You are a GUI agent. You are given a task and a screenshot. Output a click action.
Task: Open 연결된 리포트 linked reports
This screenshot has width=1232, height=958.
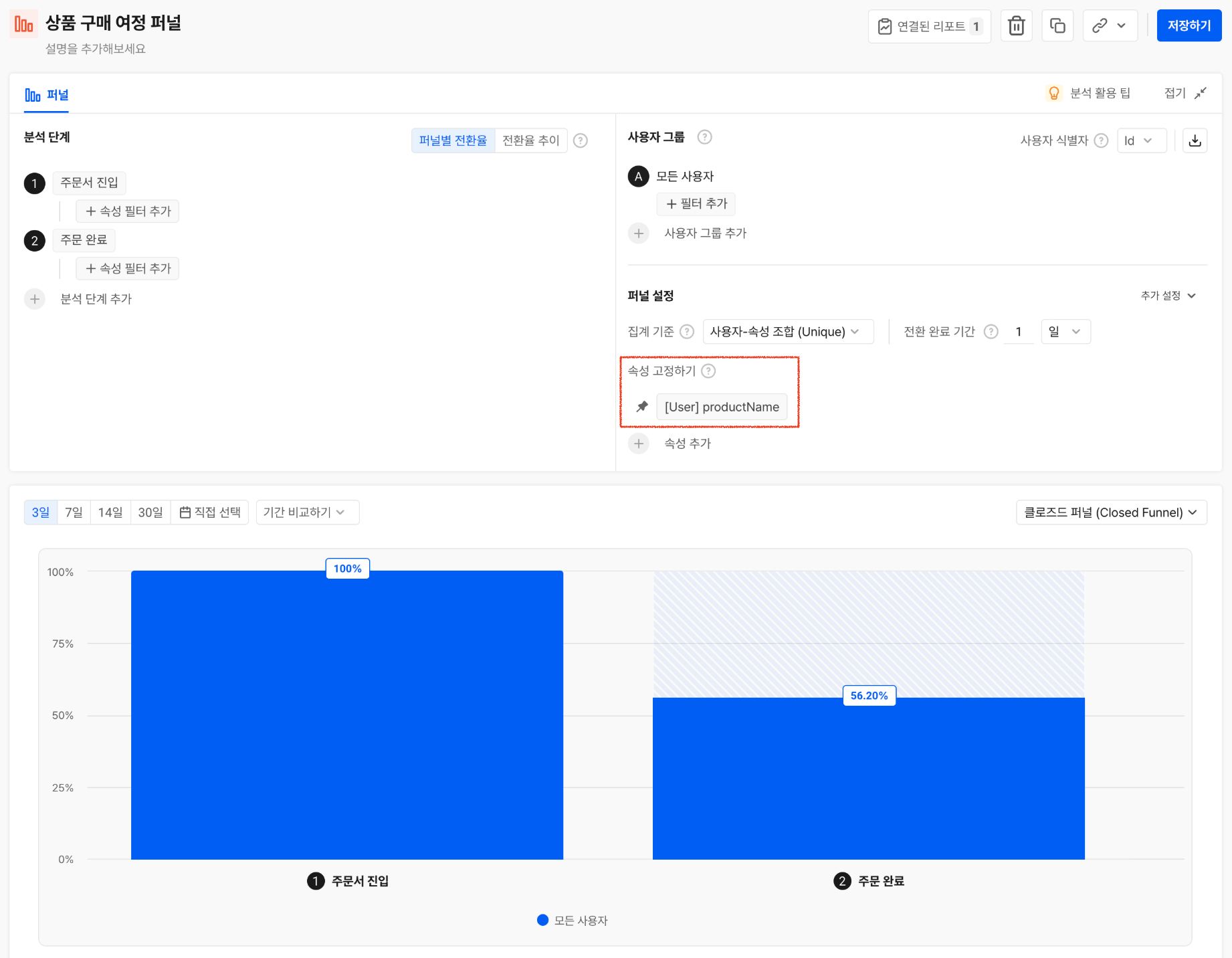coord(930,26)
